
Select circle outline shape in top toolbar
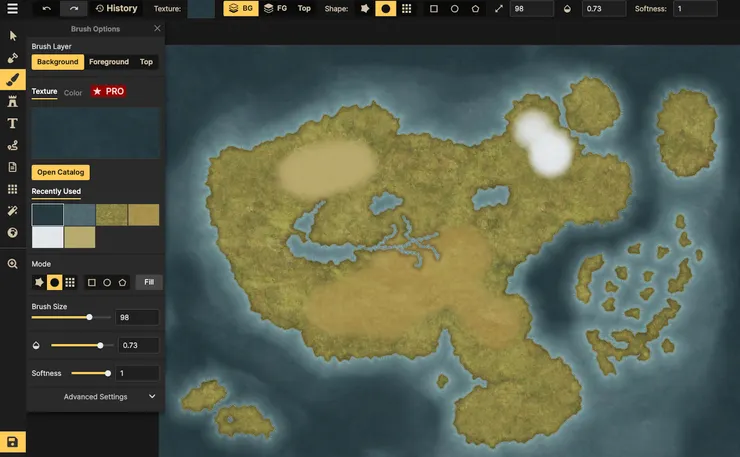[x=454, y=8]
